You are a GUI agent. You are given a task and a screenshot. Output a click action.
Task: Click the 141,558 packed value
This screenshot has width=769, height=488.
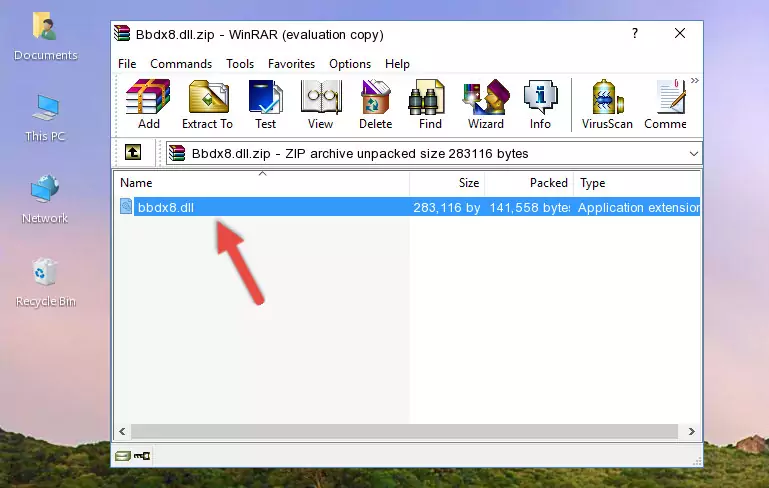point(530,207)
